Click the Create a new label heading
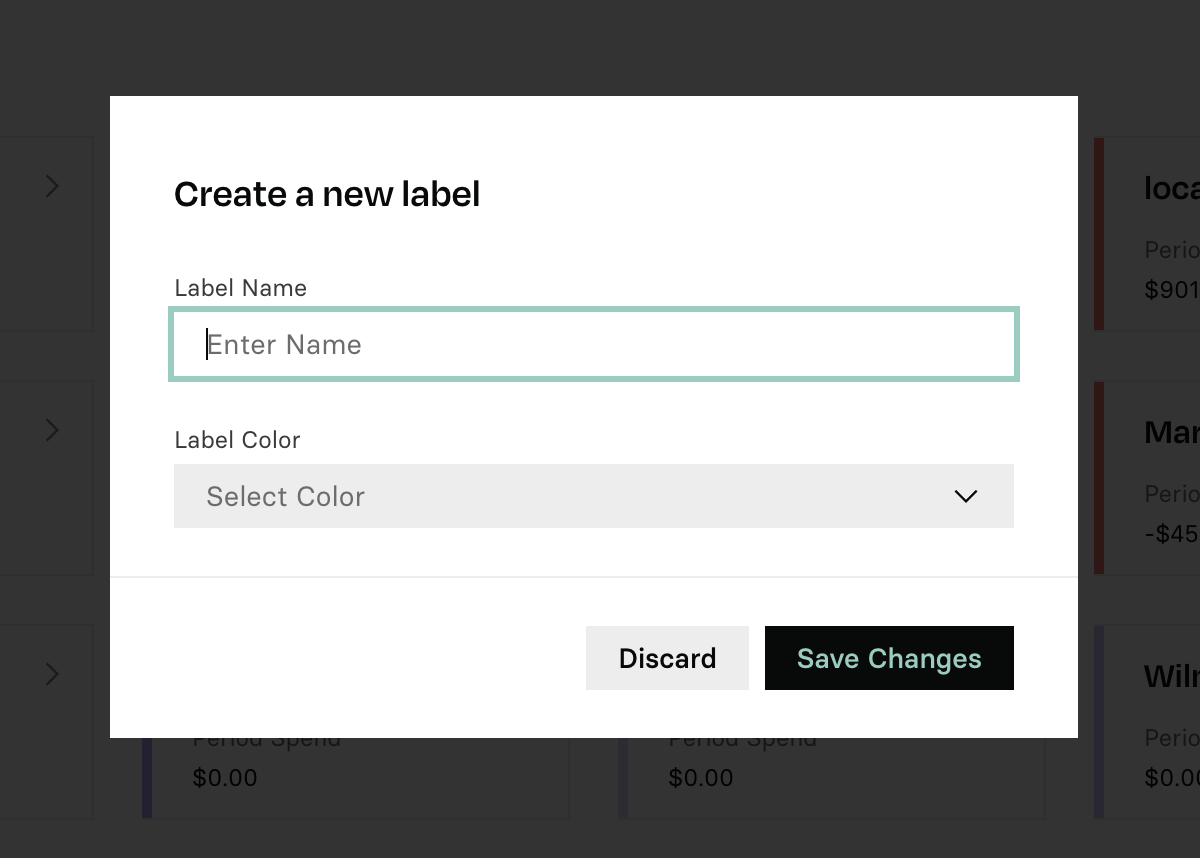This screenshot has width=1200, height=858. [x=327, y=194]
